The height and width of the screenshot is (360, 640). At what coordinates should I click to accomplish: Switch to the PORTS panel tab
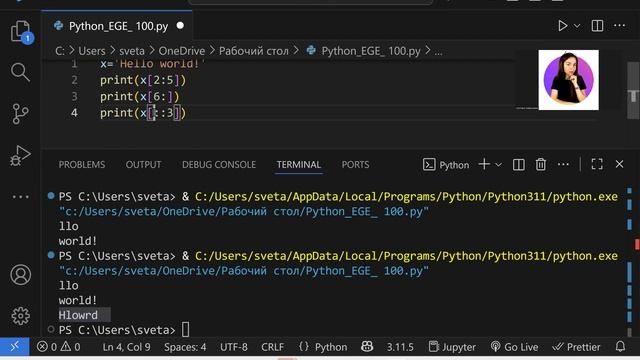(355, 164)
